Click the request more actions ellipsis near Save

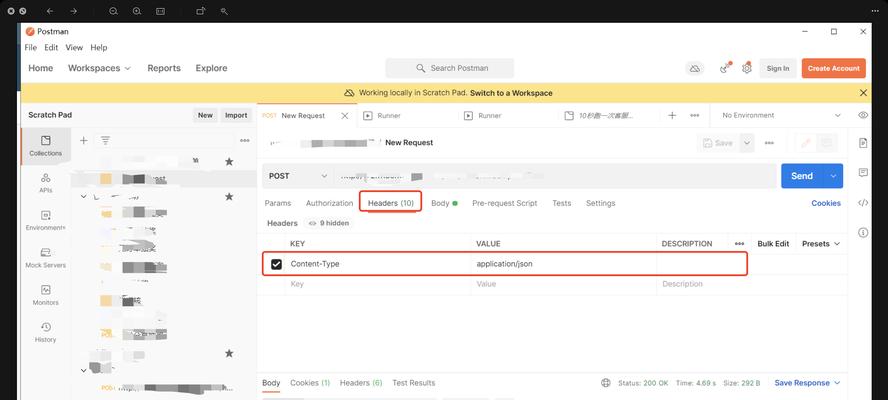(769, 143)
